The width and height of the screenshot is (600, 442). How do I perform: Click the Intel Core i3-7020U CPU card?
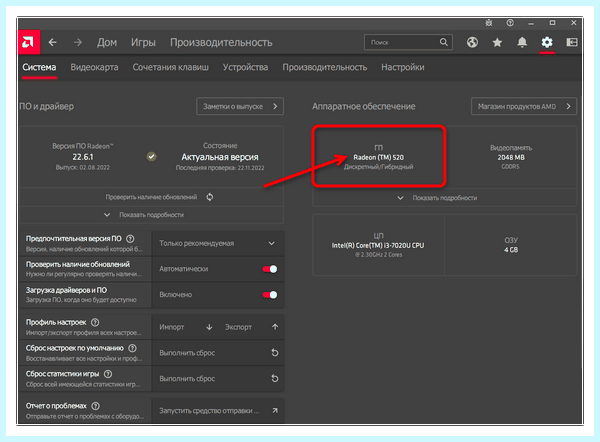pyautogui.click(x=378, y=245)
